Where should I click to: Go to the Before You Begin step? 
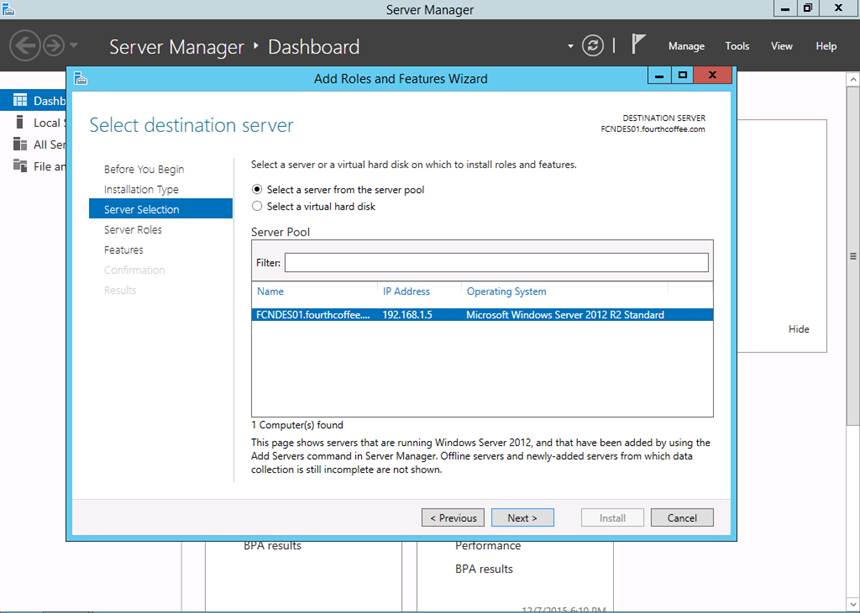click(x=144, y=169)
